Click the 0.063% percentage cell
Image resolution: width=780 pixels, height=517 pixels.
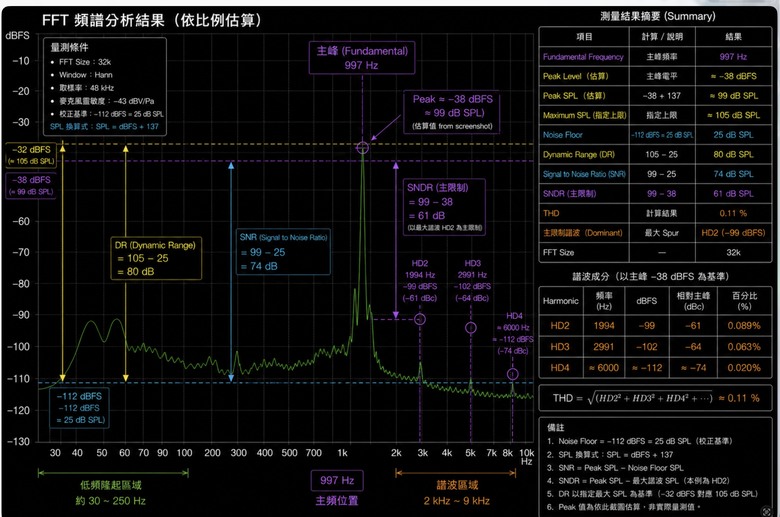coord(744,346)
